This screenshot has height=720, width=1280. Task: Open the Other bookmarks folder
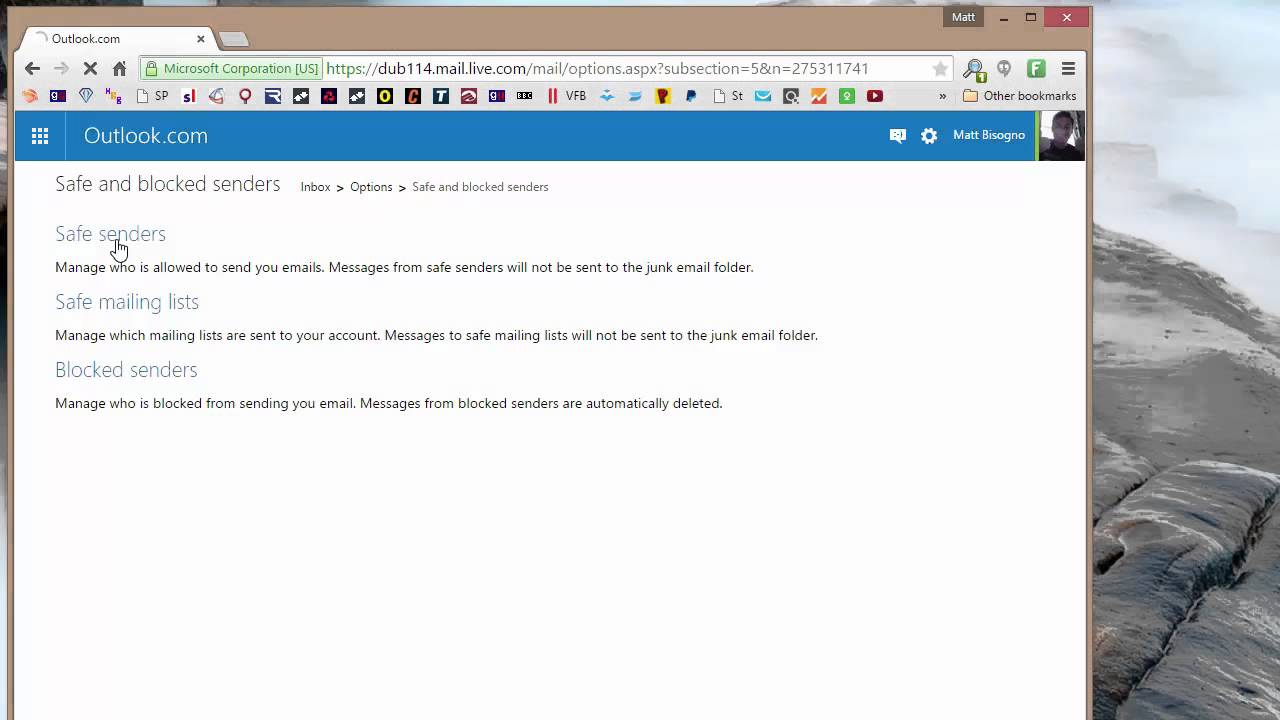coord(1019,96)
